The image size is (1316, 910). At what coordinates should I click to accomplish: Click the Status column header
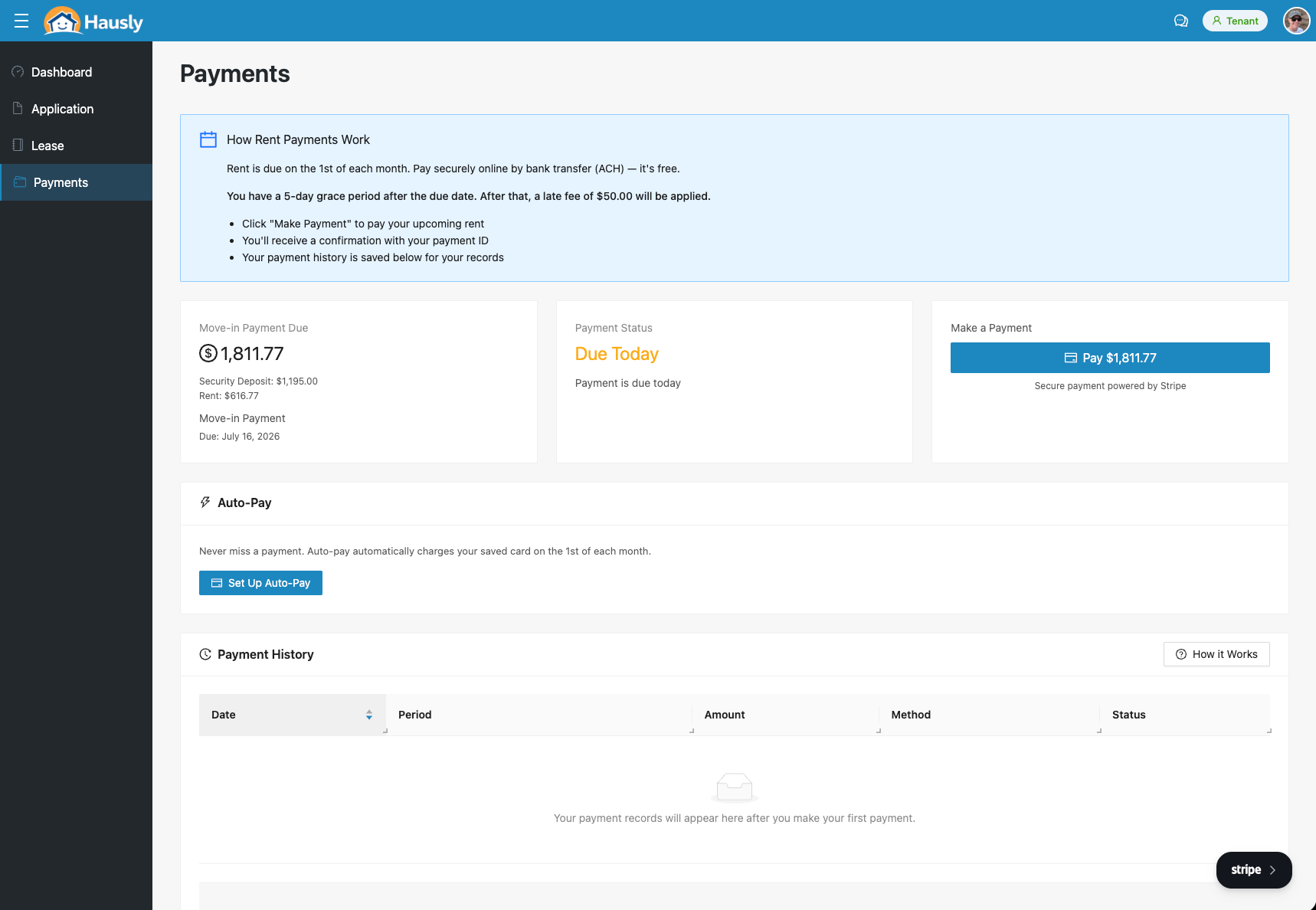(1185, 715)
